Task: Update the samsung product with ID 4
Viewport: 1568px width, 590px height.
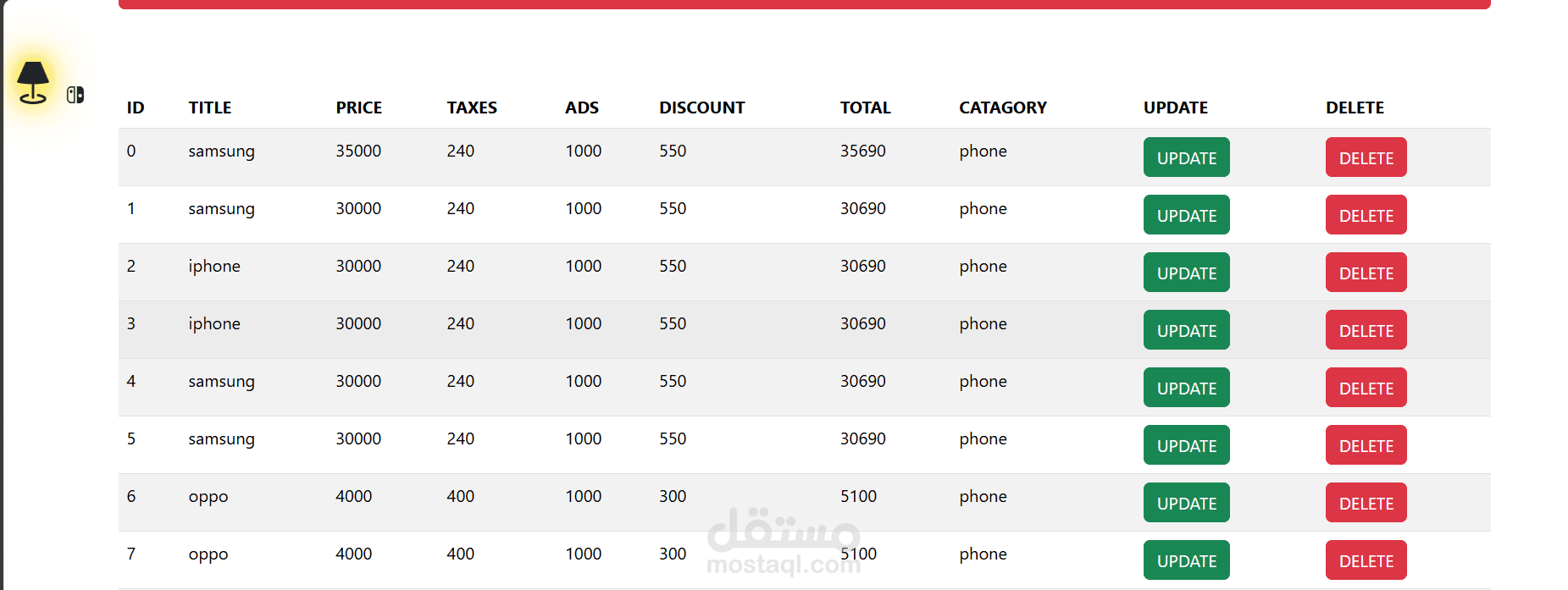Action: tap(1186, 388)
